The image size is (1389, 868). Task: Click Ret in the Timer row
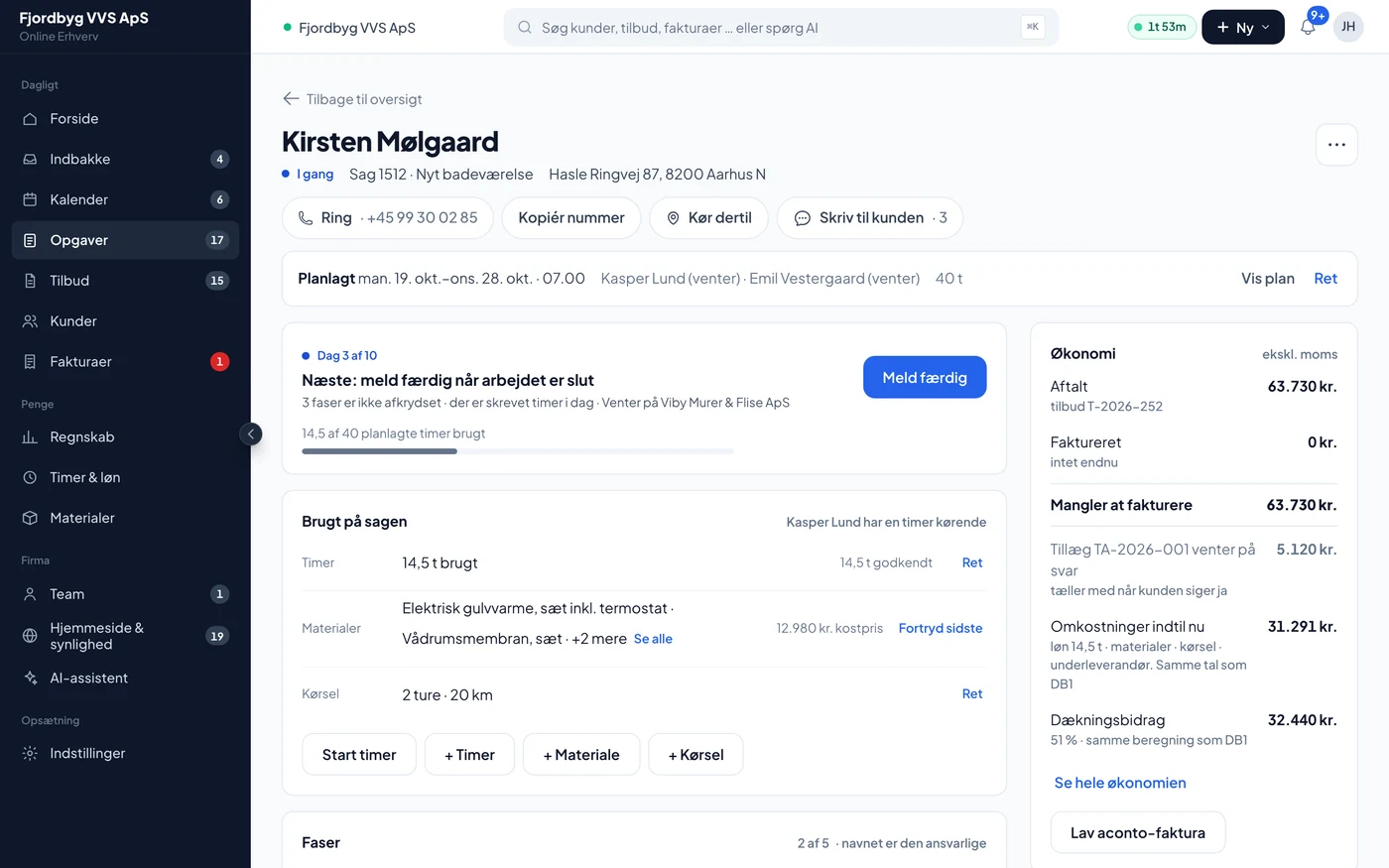(x=972, y=562)
